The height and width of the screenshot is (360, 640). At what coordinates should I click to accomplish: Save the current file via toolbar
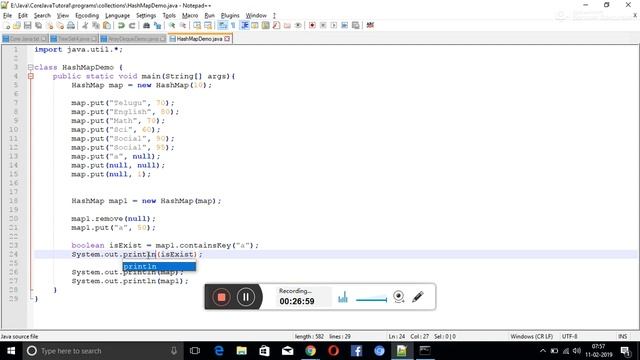pyautogui.click(x=27, y=25)
